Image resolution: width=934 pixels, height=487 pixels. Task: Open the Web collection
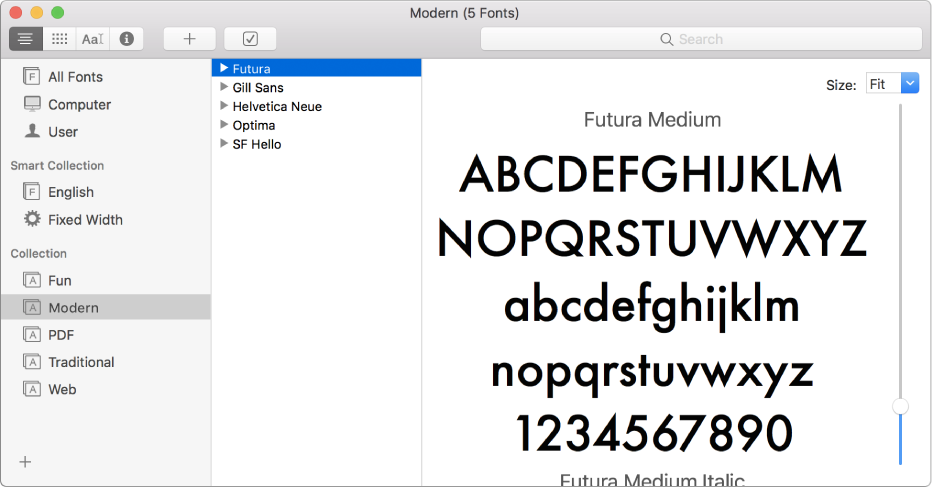click(x=105, y=389)
